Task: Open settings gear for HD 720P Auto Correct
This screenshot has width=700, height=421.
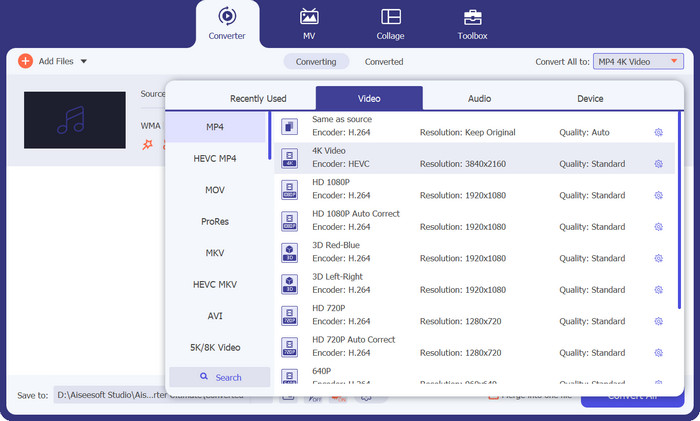Action: click(x=658, y=353)
